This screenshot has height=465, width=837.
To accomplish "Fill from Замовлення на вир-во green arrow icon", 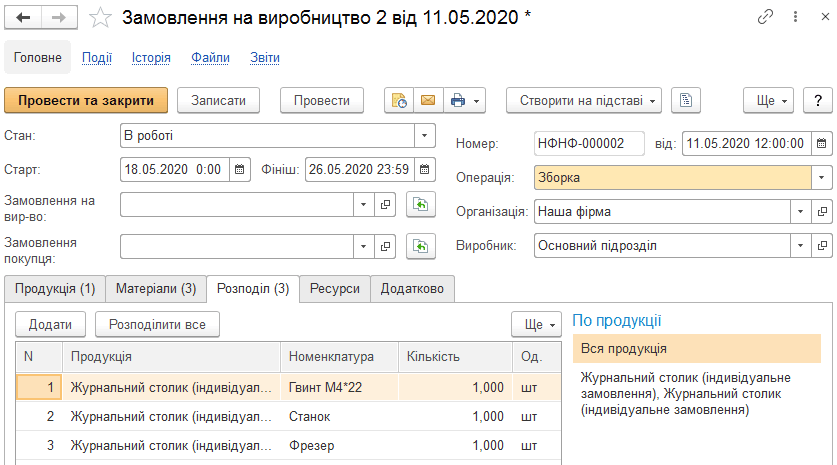I will click(421, 204).
